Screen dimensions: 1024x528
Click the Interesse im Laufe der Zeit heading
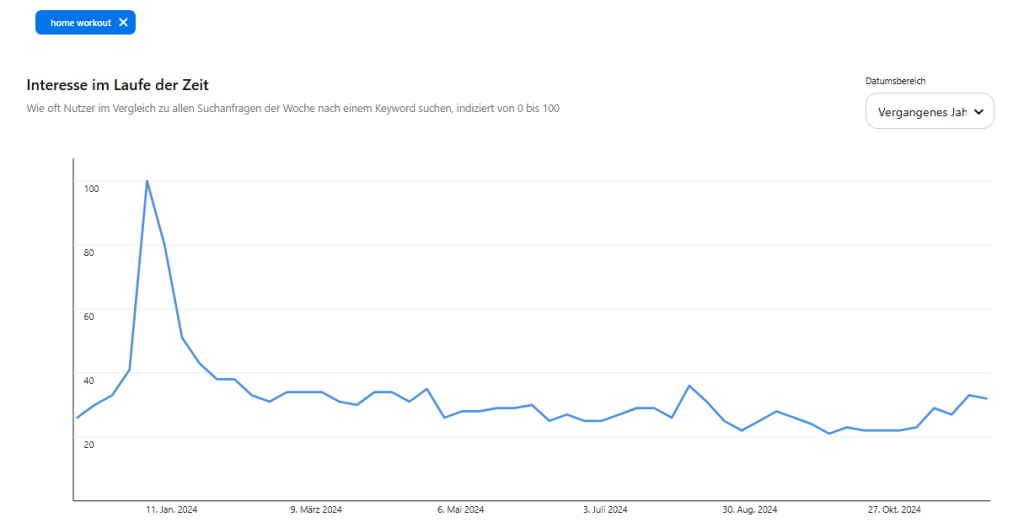point(117,85)
